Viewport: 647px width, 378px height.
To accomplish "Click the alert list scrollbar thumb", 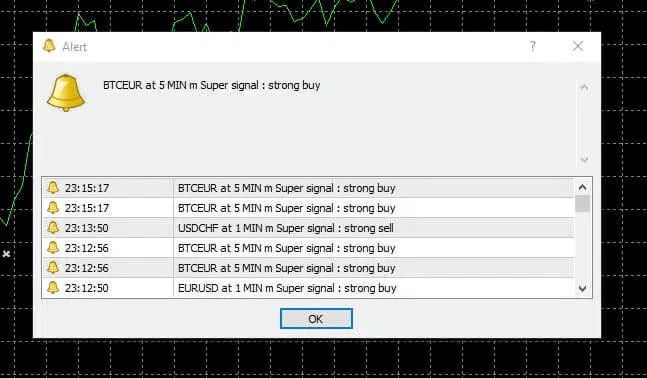I will [582, 204].
